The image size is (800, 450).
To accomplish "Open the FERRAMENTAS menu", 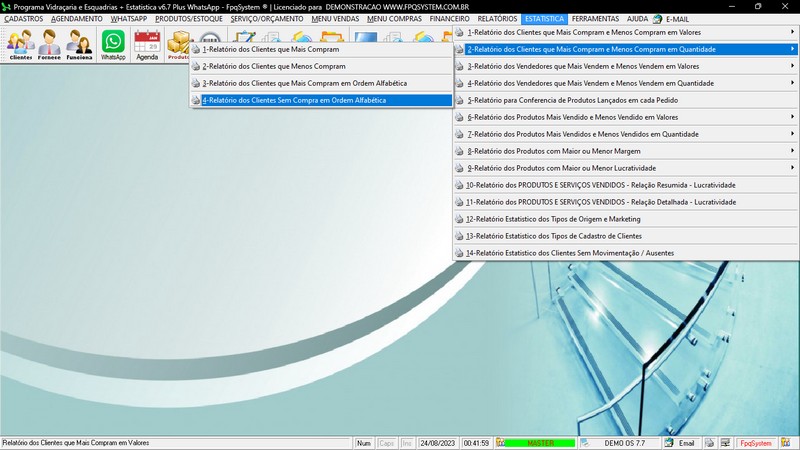I will 595,19.
